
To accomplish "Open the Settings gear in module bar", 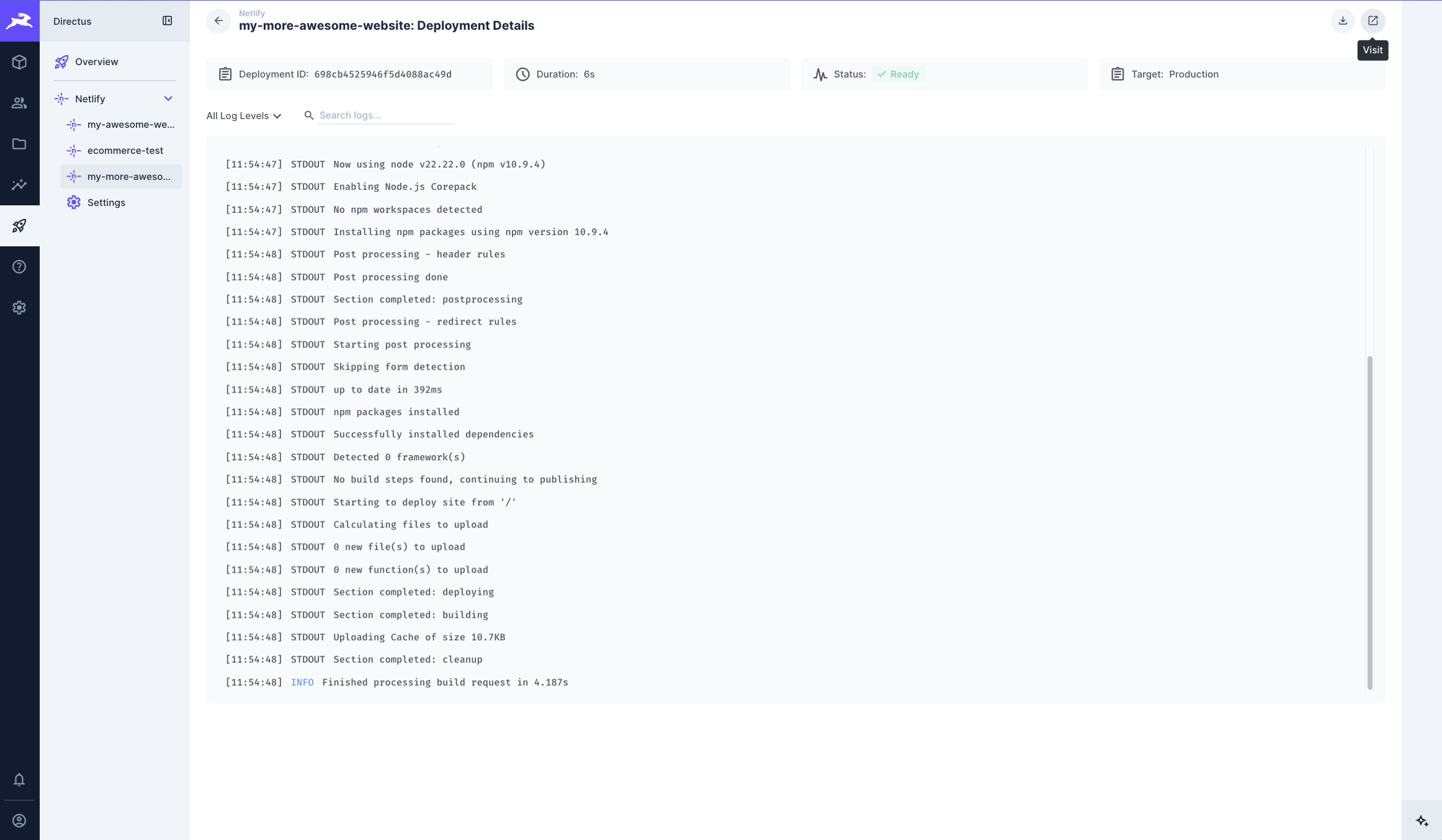I will point(19,307).
